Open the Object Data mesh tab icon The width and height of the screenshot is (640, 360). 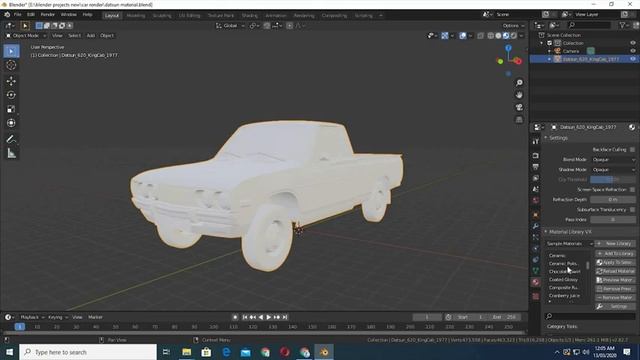point(536,271)
